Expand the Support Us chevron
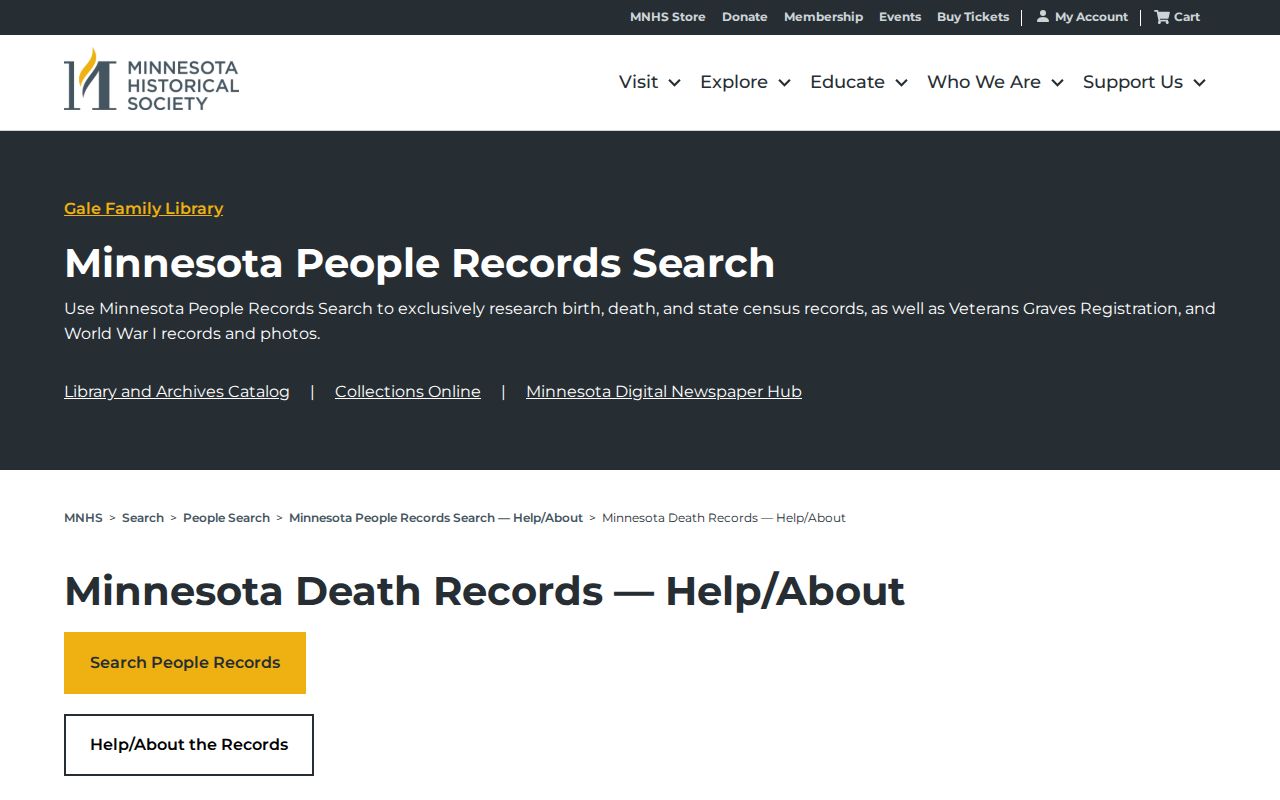This screenshot has width=1280, height=800. (x=1200, y=83)
